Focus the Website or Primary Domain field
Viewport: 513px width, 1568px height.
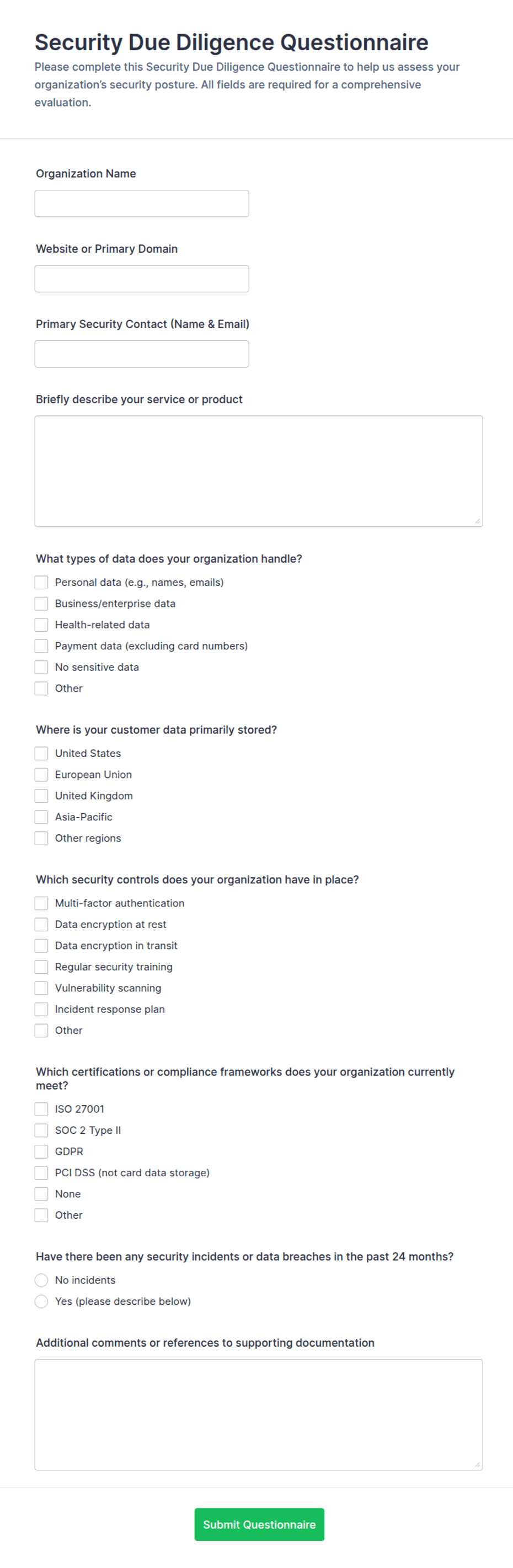[x=142, y=279]
